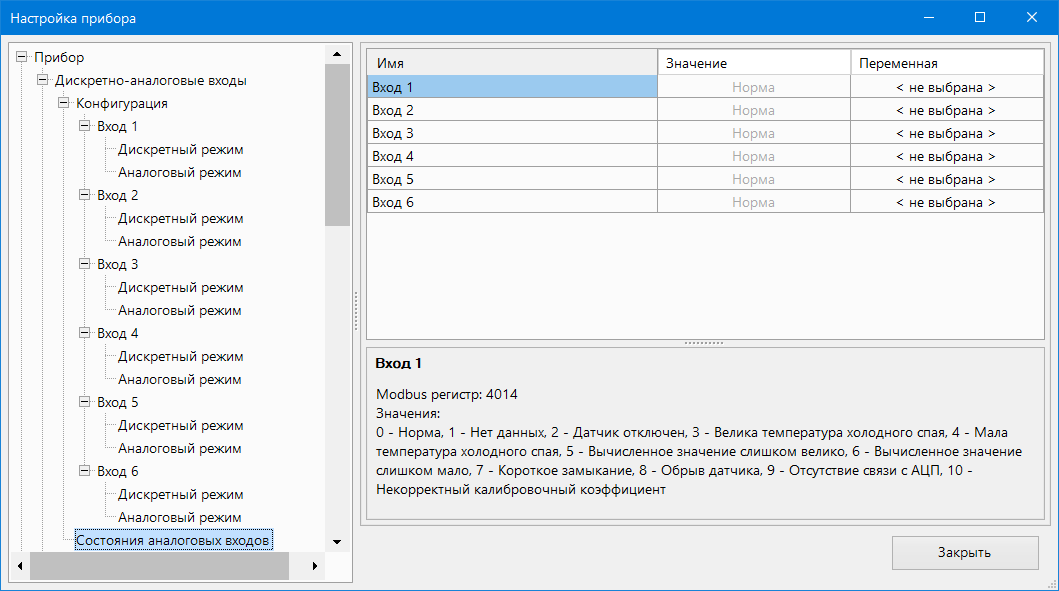Open Состояния аналоговых входов tree item
This screenshot has height=591, width=1059.
[172, 541]
